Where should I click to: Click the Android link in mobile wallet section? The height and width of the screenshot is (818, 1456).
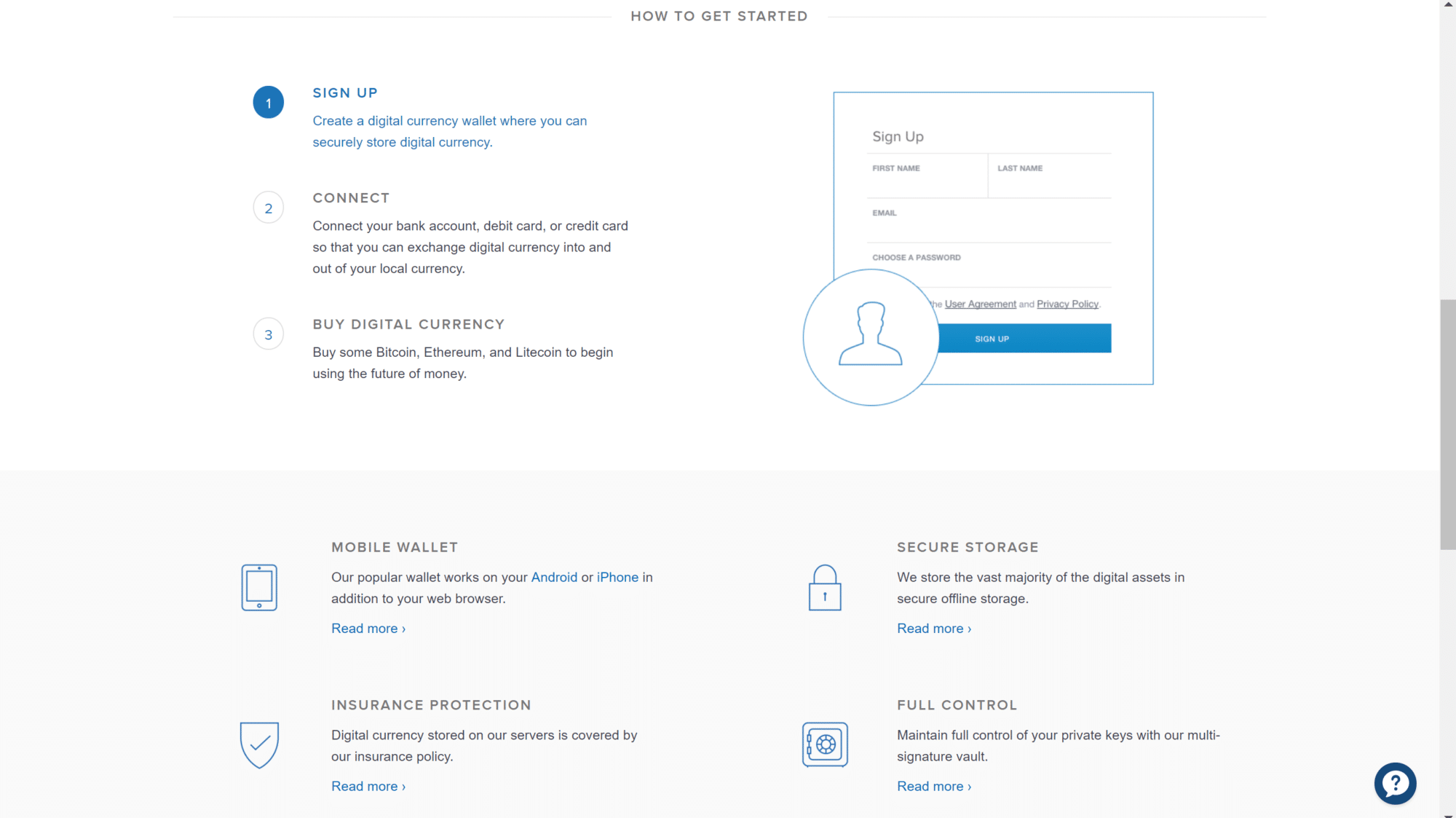coord(554,577)
